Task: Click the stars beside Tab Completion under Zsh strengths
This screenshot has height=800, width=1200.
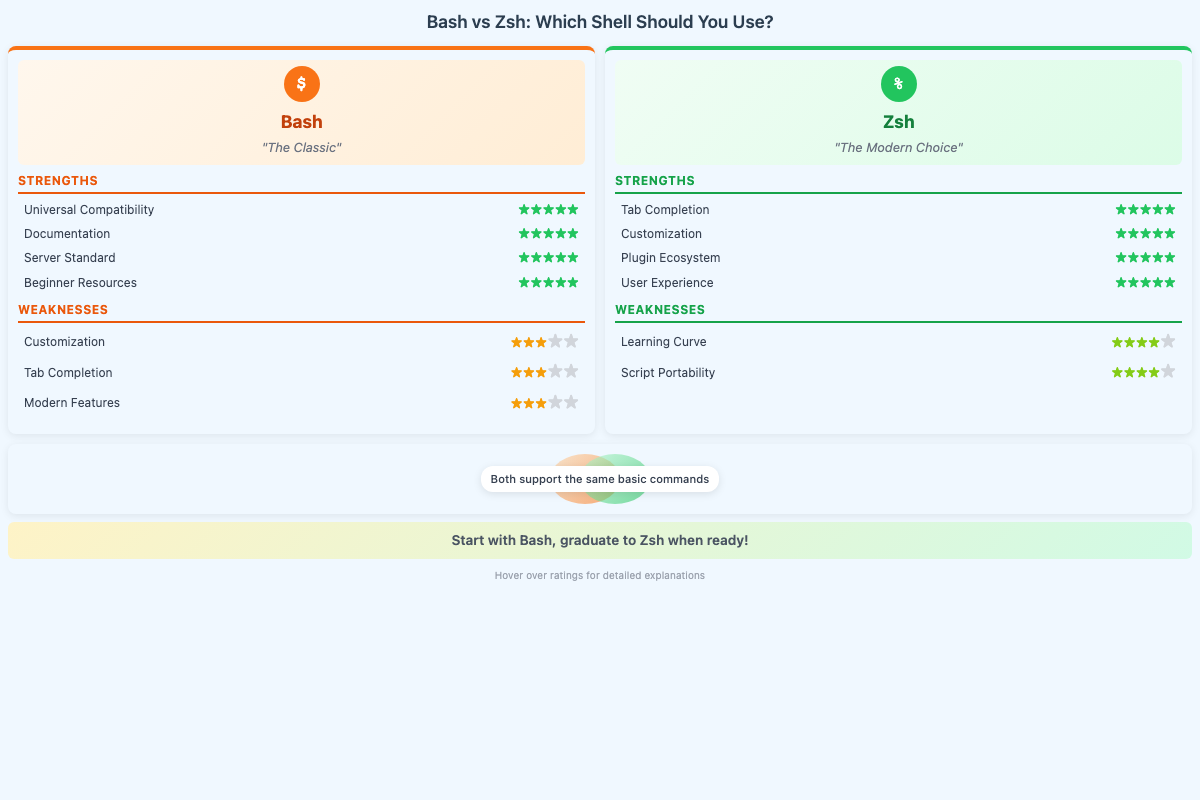Action: click(1145, 209)
